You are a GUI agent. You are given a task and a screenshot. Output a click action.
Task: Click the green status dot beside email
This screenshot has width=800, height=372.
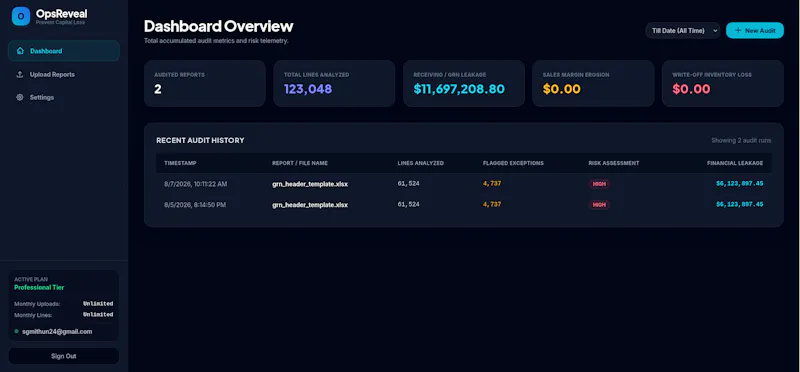pos(17,331)
